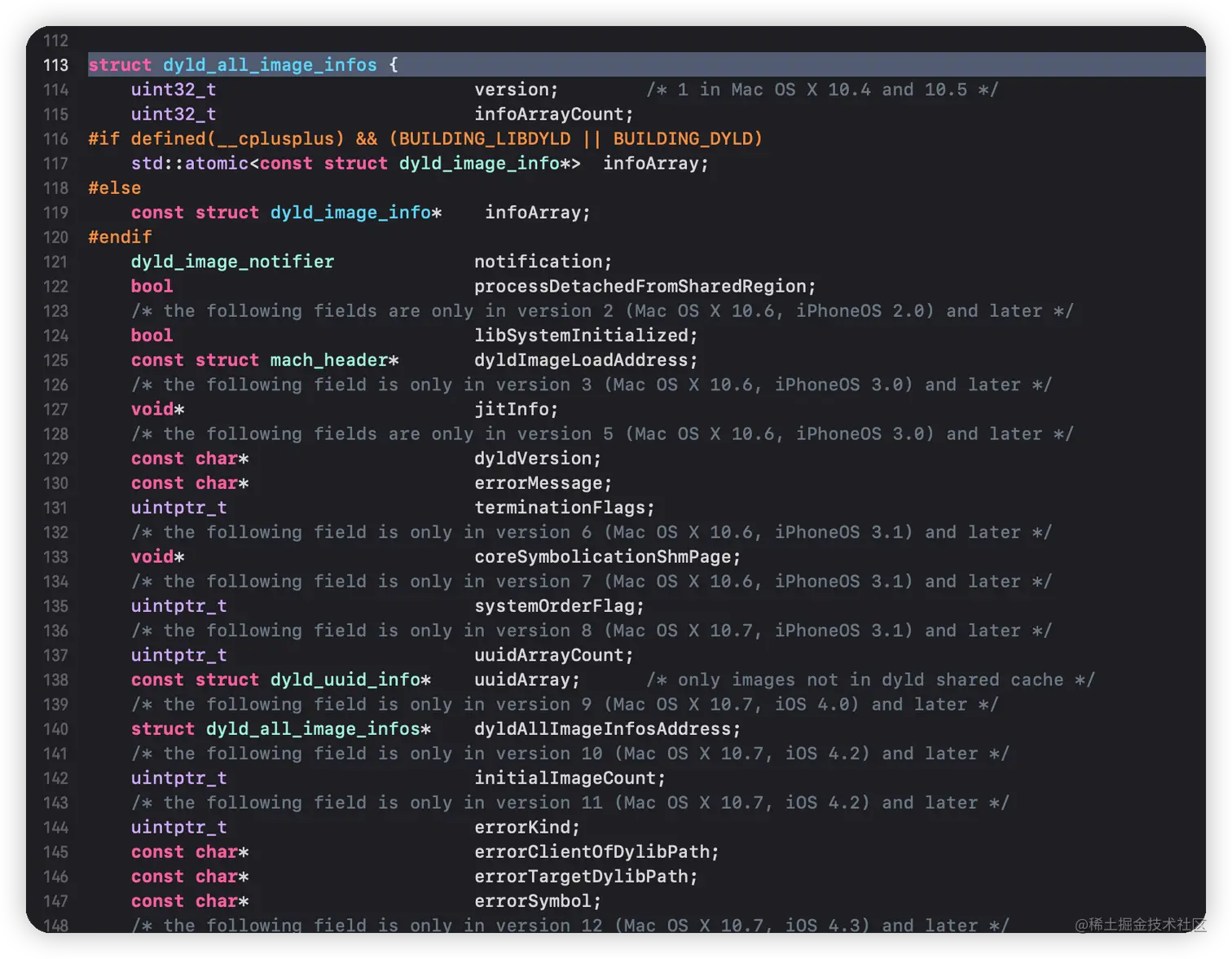
Task: Click line number 120 in the gutter
Action: pos(56,237)
